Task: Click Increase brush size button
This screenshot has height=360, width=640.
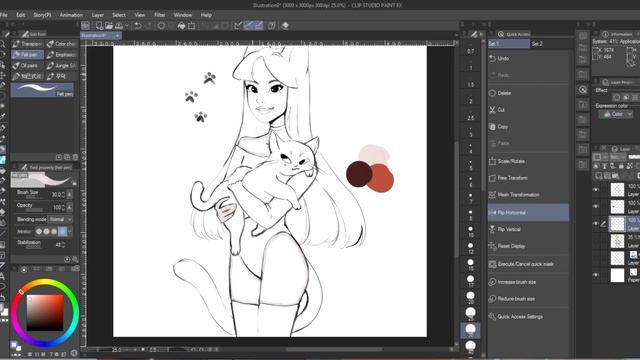Action: point(528,282)
